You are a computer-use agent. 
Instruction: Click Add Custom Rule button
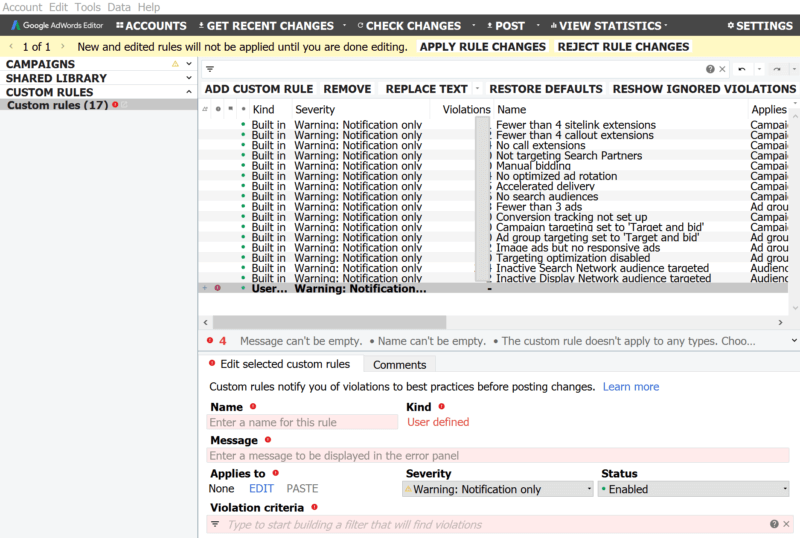pos(258,89)
